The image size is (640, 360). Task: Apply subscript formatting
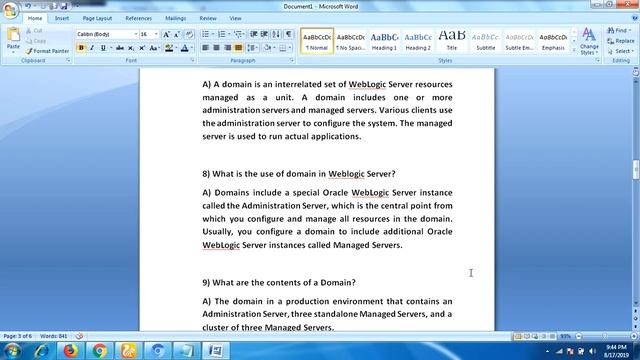tap(131, 48)
